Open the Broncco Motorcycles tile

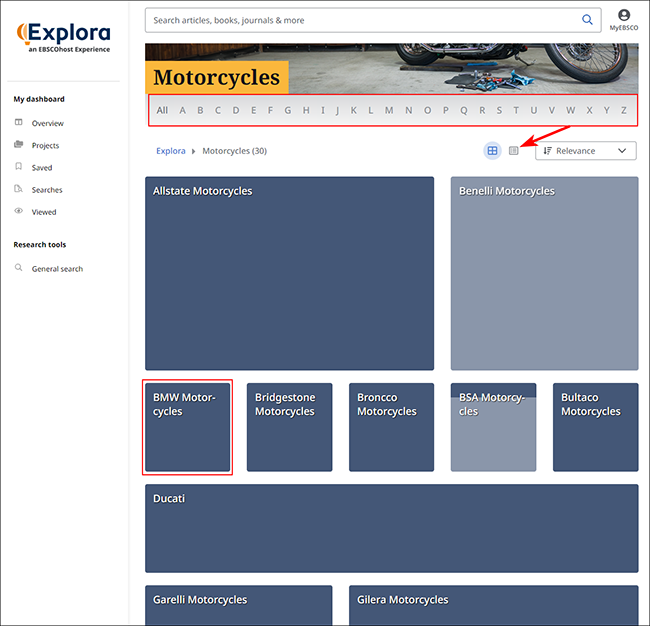click(391, 427)
